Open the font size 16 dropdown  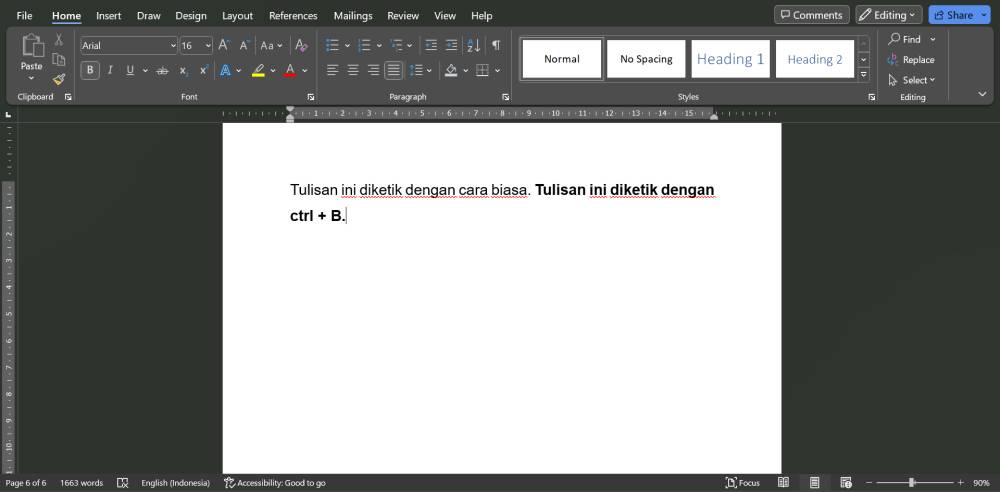(x=209, y=46)
